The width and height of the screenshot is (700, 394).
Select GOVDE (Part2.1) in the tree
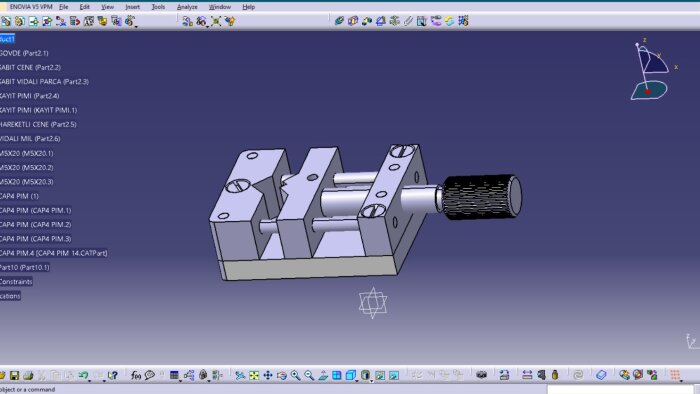click(x=24, y=53)
